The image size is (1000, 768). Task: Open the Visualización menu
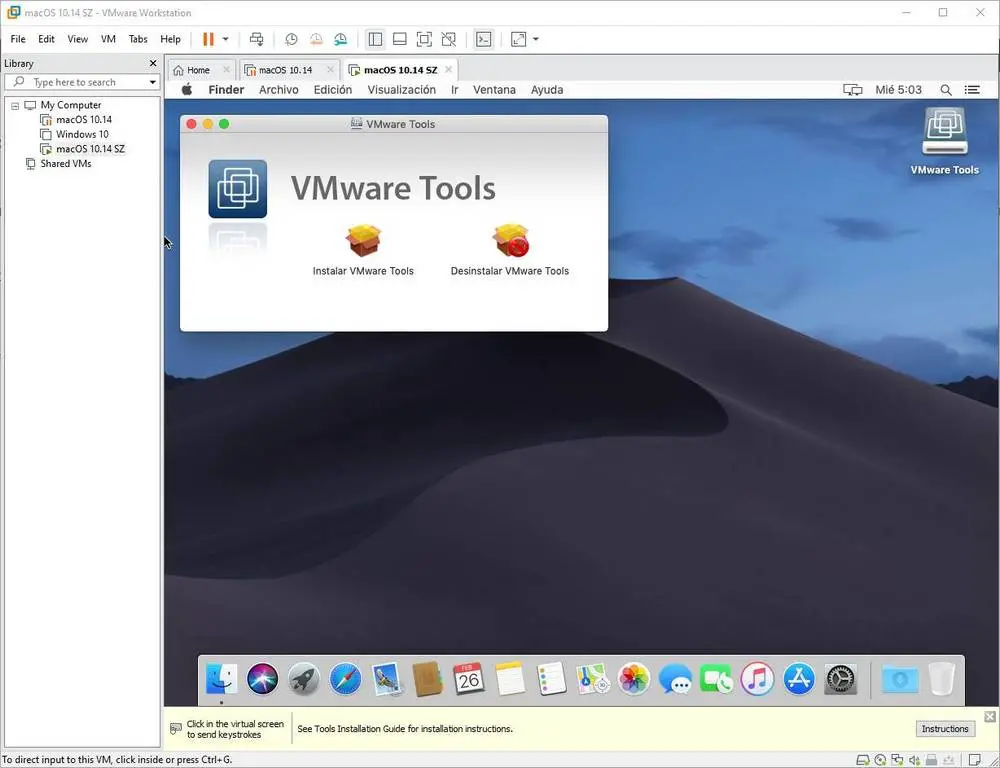(402, 90)
